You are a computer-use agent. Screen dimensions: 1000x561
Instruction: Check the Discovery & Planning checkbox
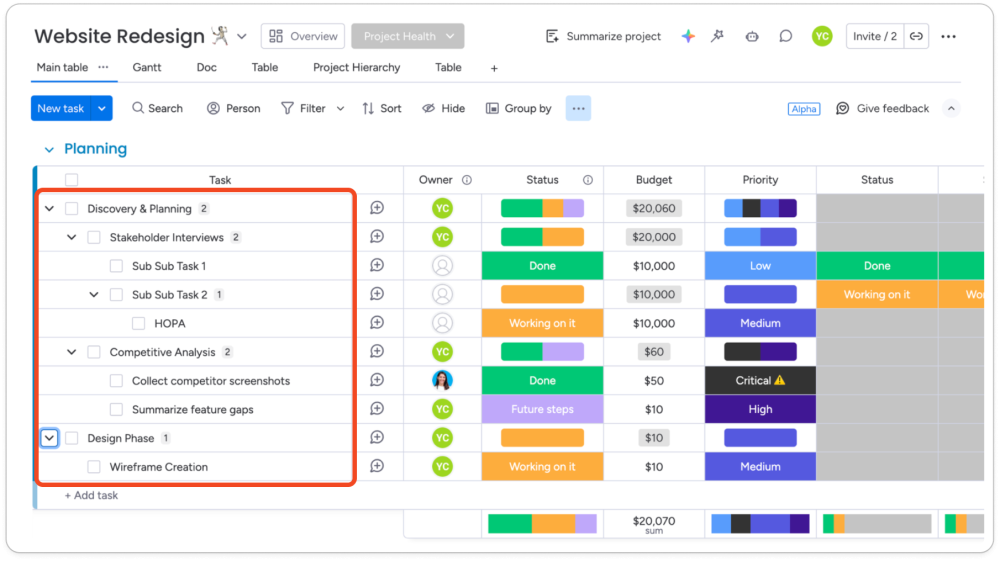pos(72,209)
